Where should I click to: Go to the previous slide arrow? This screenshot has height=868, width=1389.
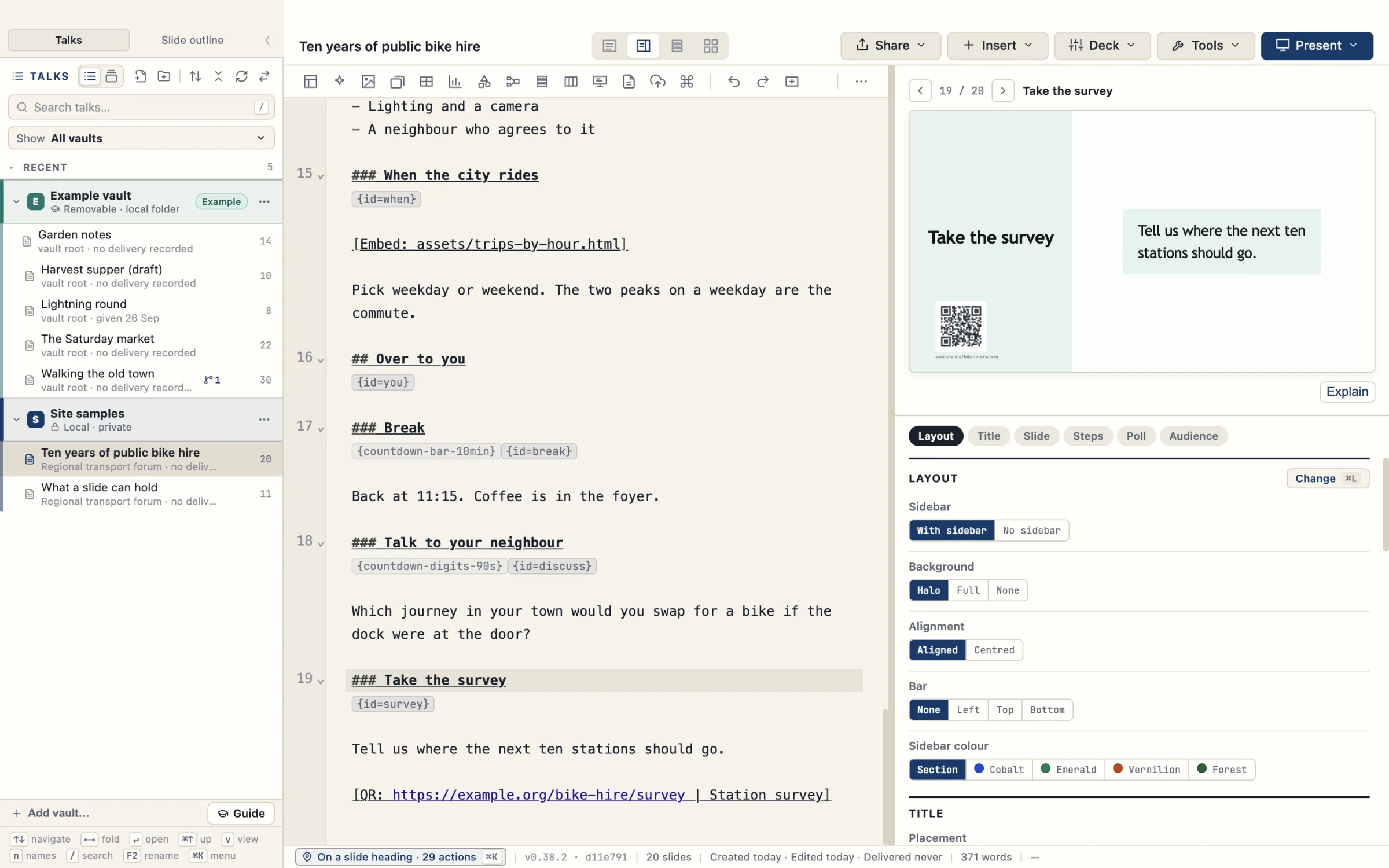point(920,91)
